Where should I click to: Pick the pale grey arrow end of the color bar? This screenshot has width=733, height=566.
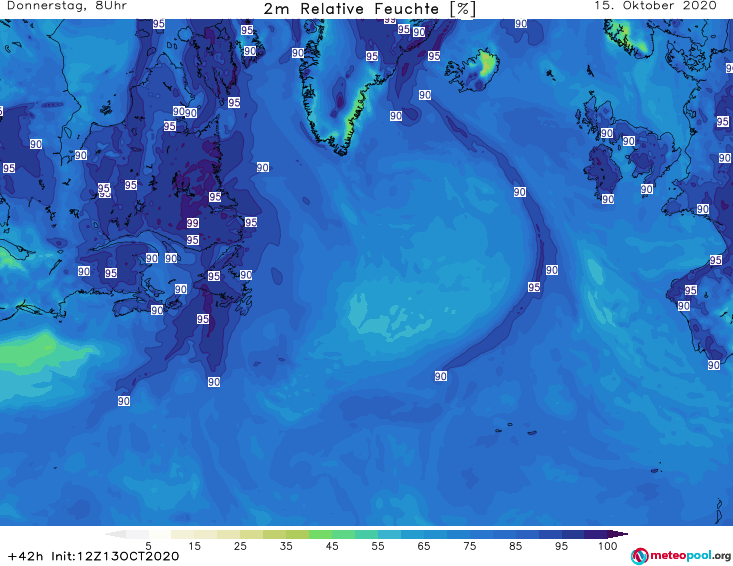click(115, 534)
